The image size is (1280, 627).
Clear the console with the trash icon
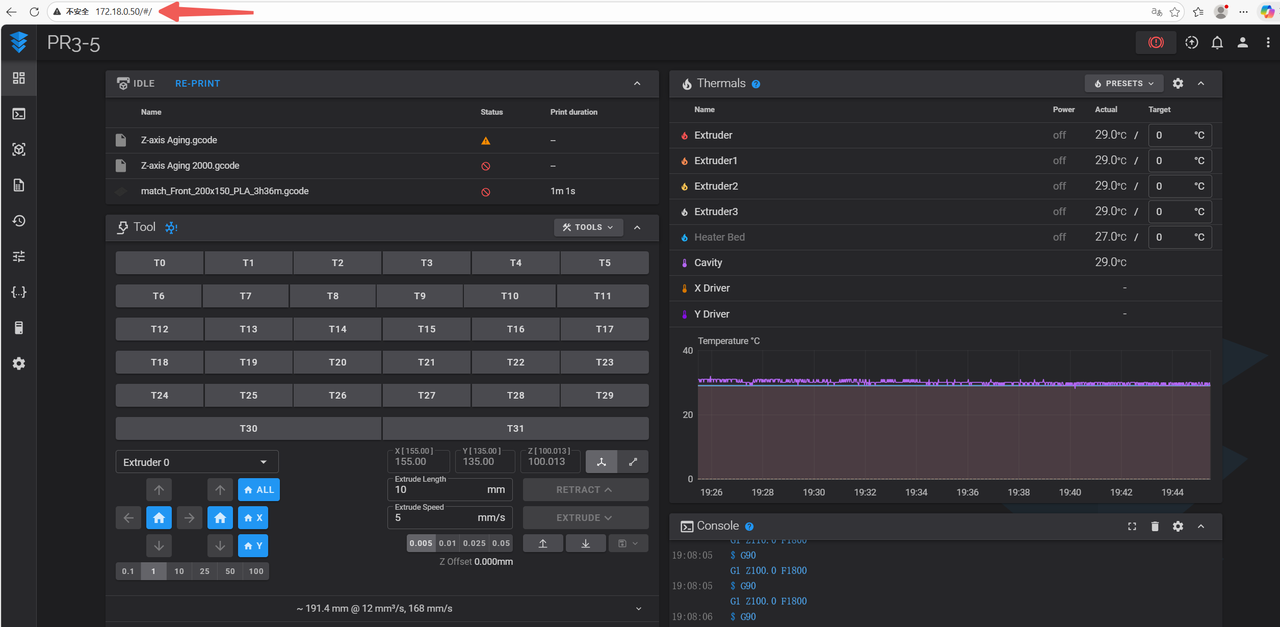[1155, 526]
